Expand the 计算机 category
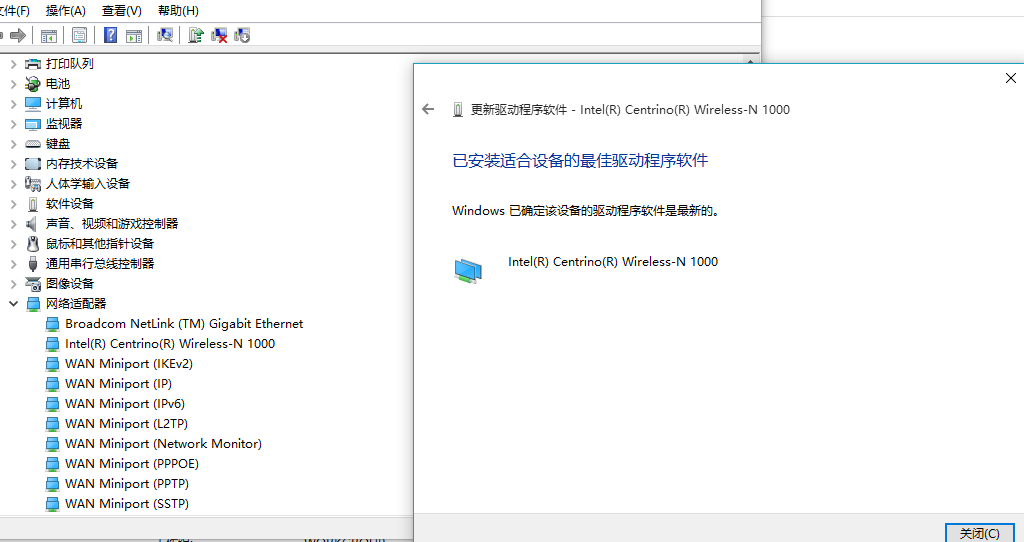 click(13, 104)
